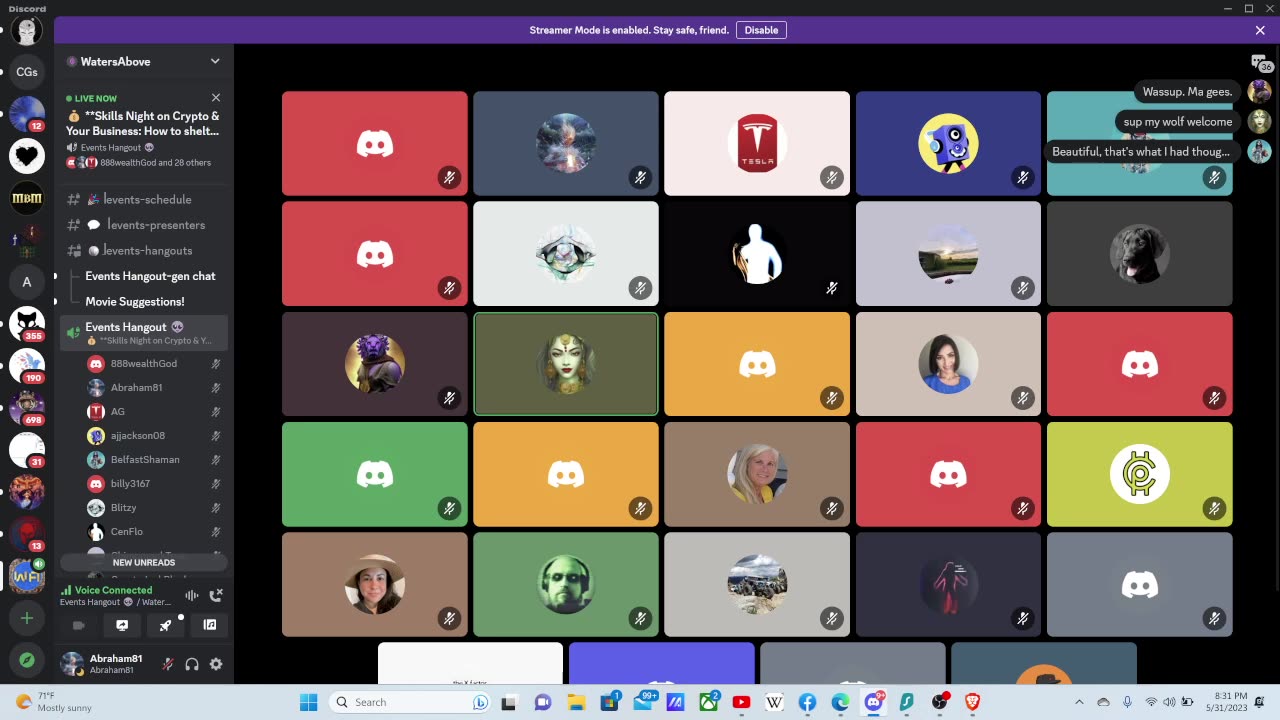
Task: Open the white heart server icon
Action: click(27, 156)
